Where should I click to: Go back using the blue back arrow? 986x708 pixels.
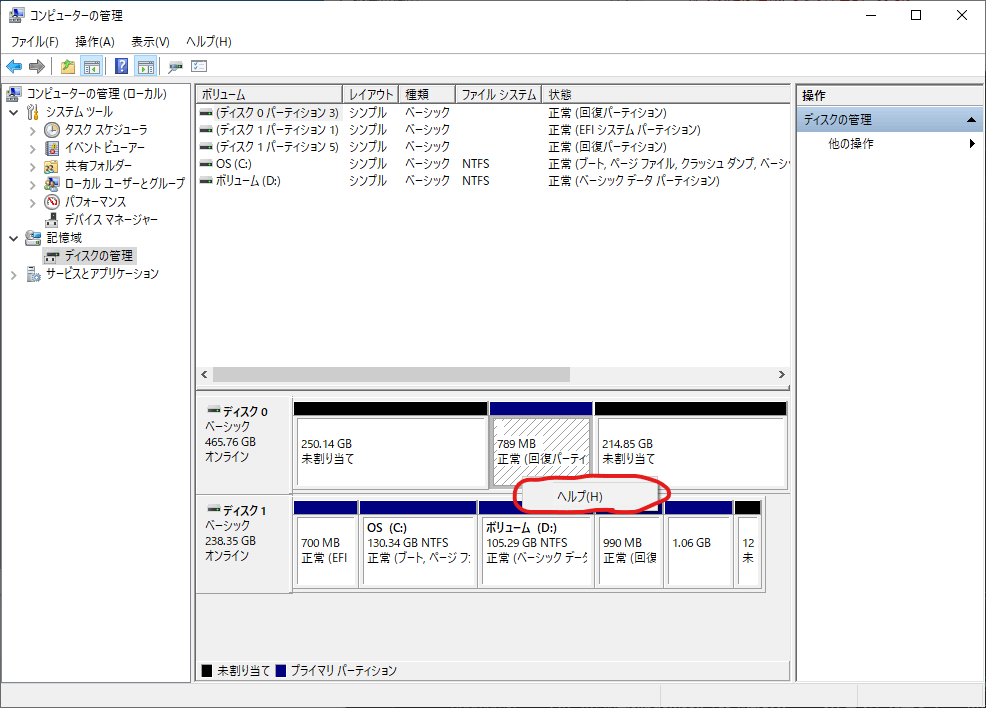14,66
